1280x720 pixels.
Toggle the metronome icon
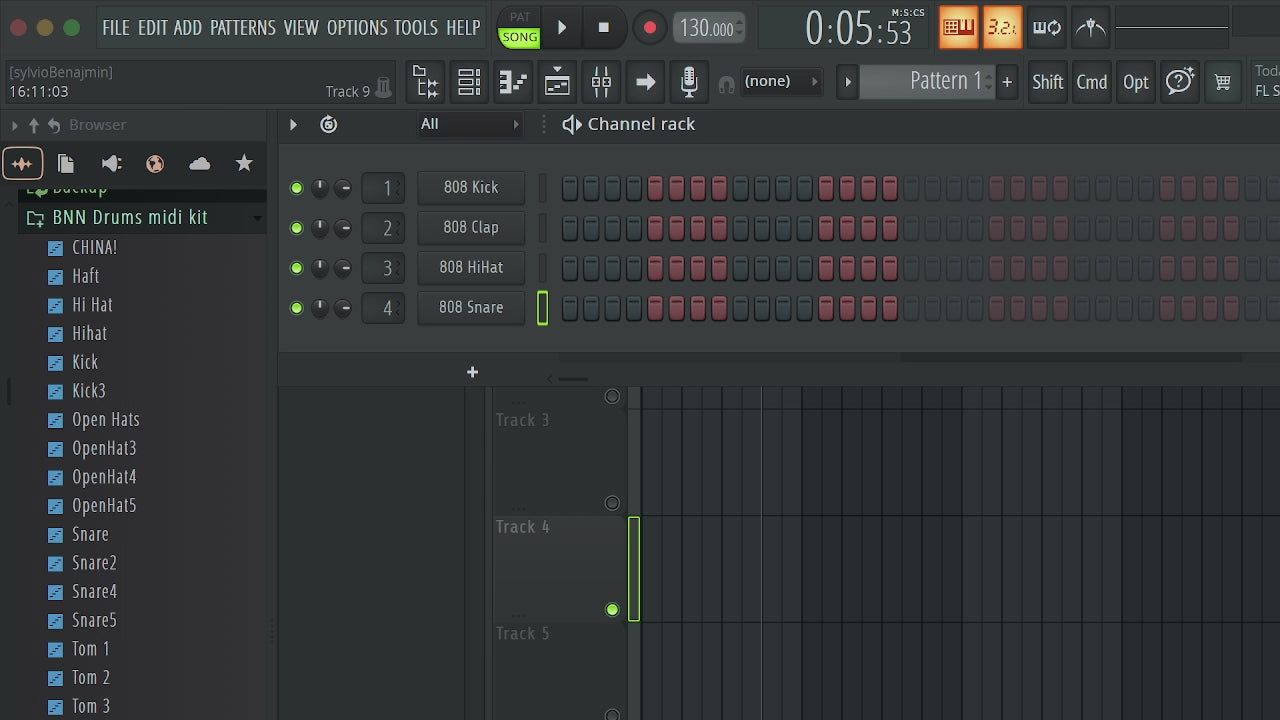(1091, 27)
